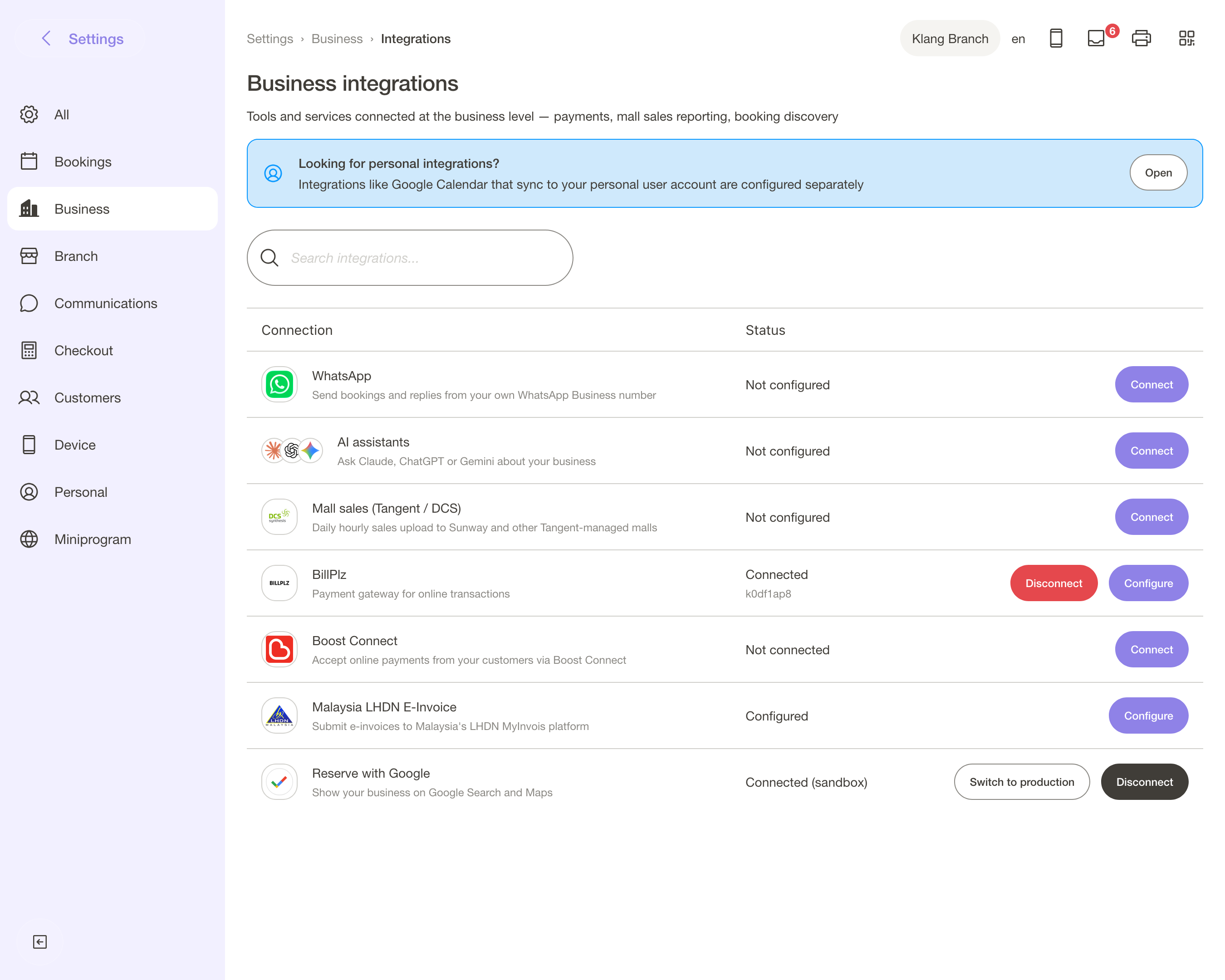Click the Reserve with Google checkmark logo

tap(279, 782)
